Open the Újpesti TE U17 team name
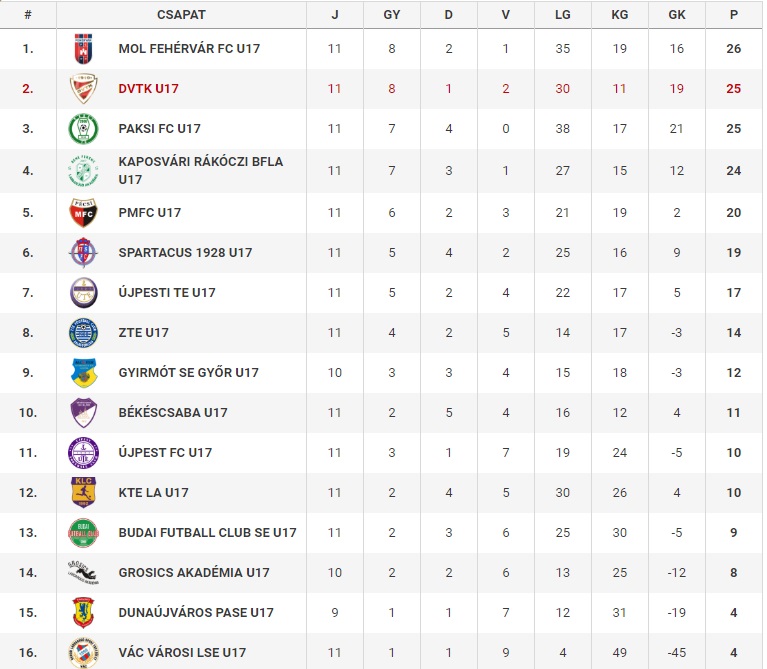 (x=167, y=292)
